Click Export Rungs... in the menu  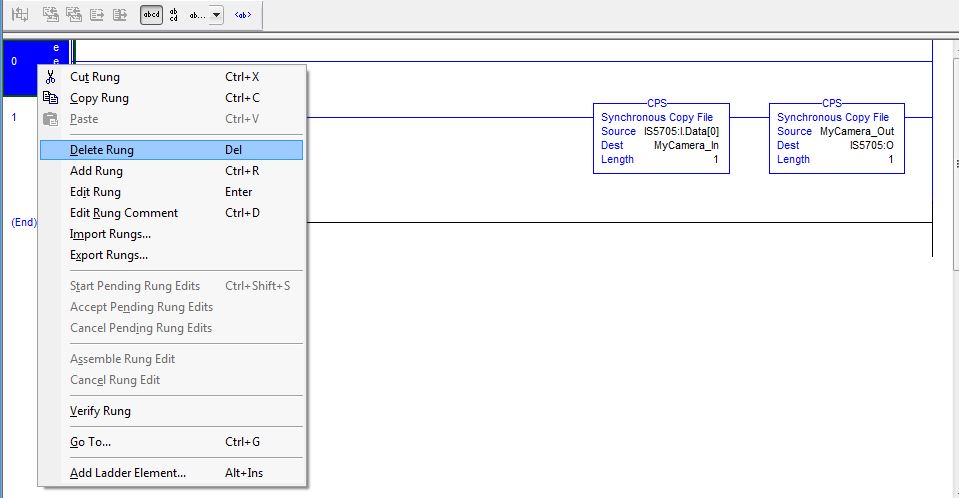coord(109,255)
